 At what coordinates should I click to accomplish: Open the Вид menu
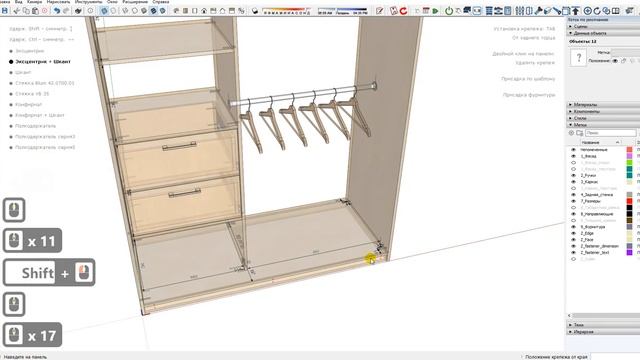pos(19,2)
